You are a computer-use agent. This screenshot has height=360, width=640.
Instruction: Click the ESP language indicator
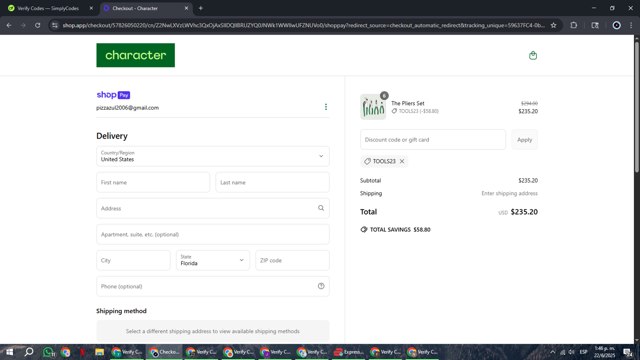584,352
